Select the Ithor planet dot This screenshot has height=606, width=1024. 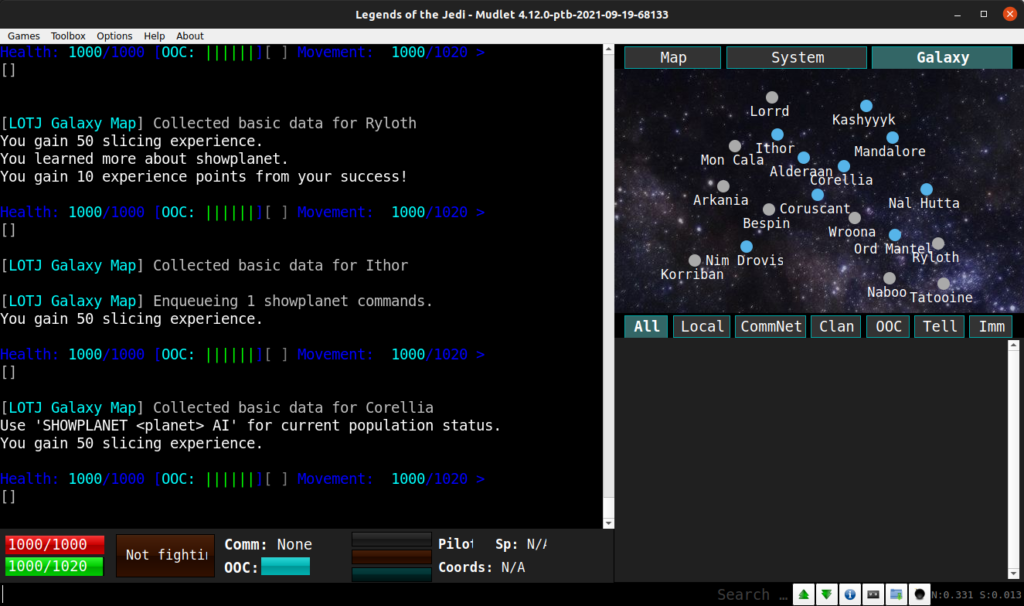coord(777,135)
